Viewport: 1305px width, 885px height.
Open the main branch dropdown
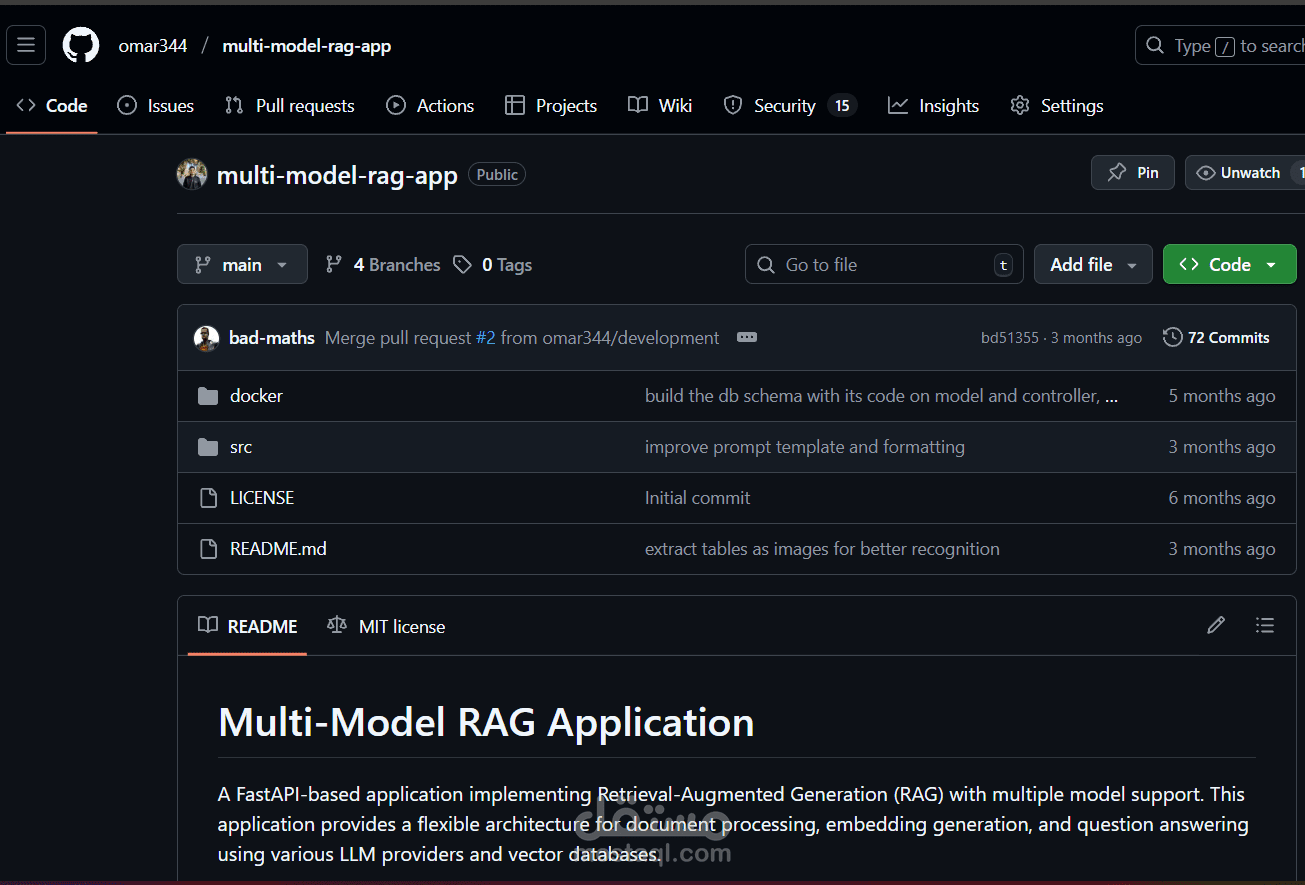click(x=242, y=265)
